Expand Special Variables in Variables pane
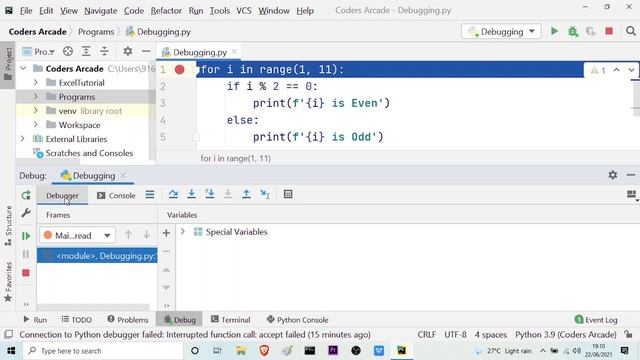 [183, 231]
